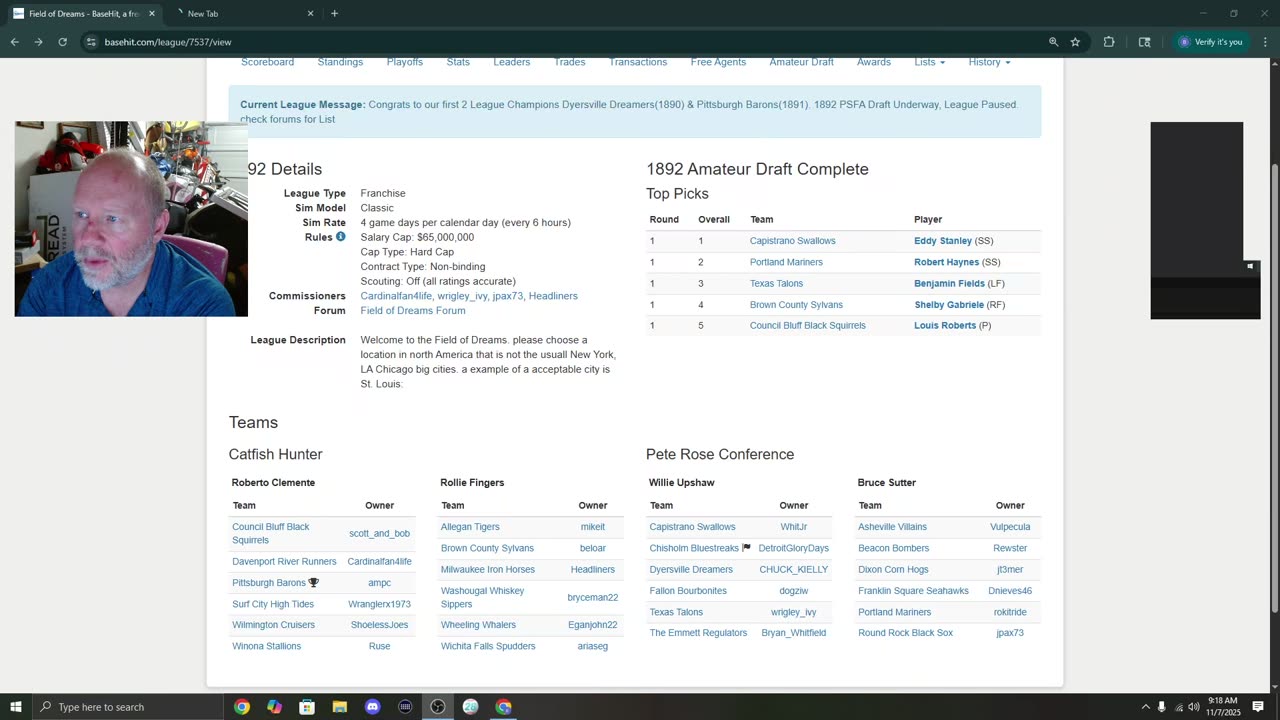Open the Amateur Draft menu item
The width and height of the screenshot is (1280, 720).
[x=801, y=62]
